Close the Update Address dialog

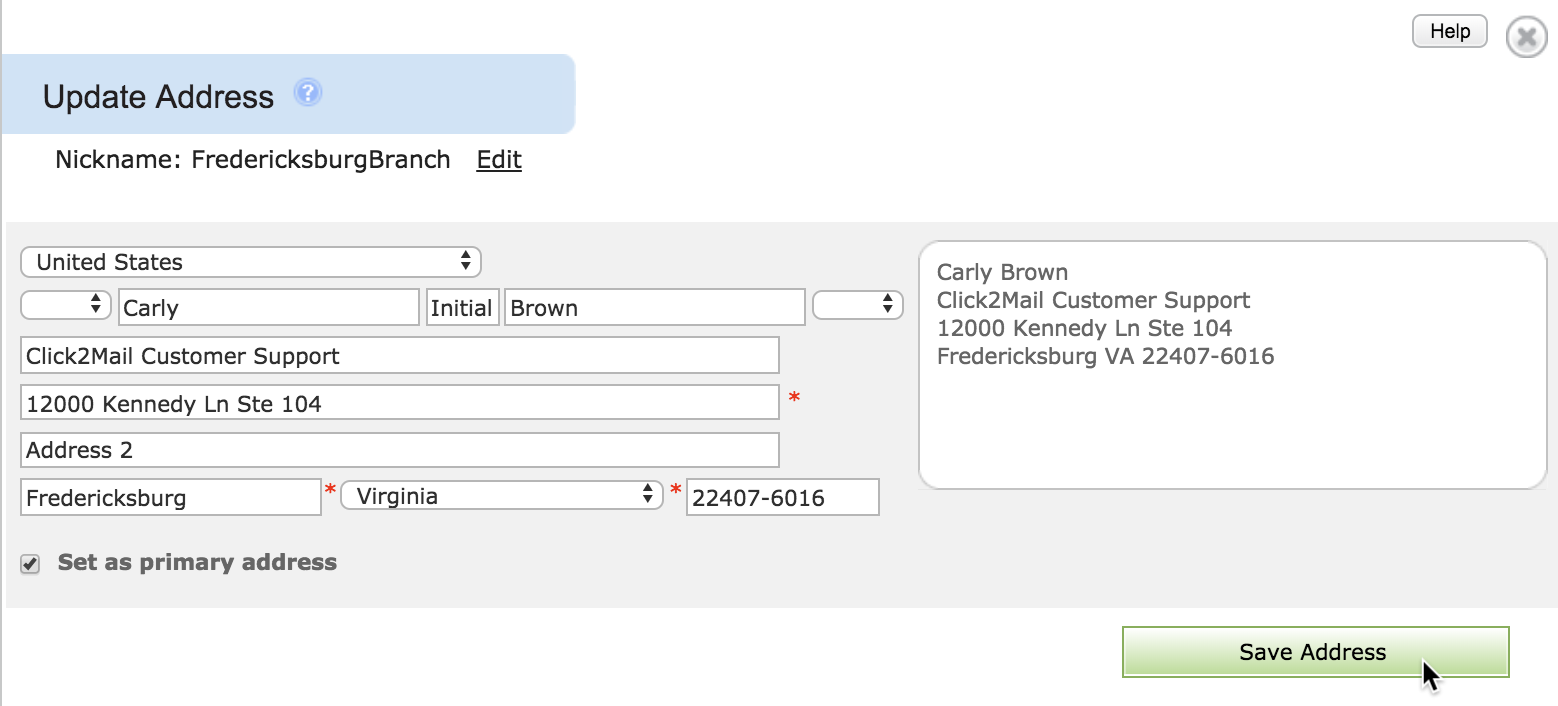[1526, 37]
